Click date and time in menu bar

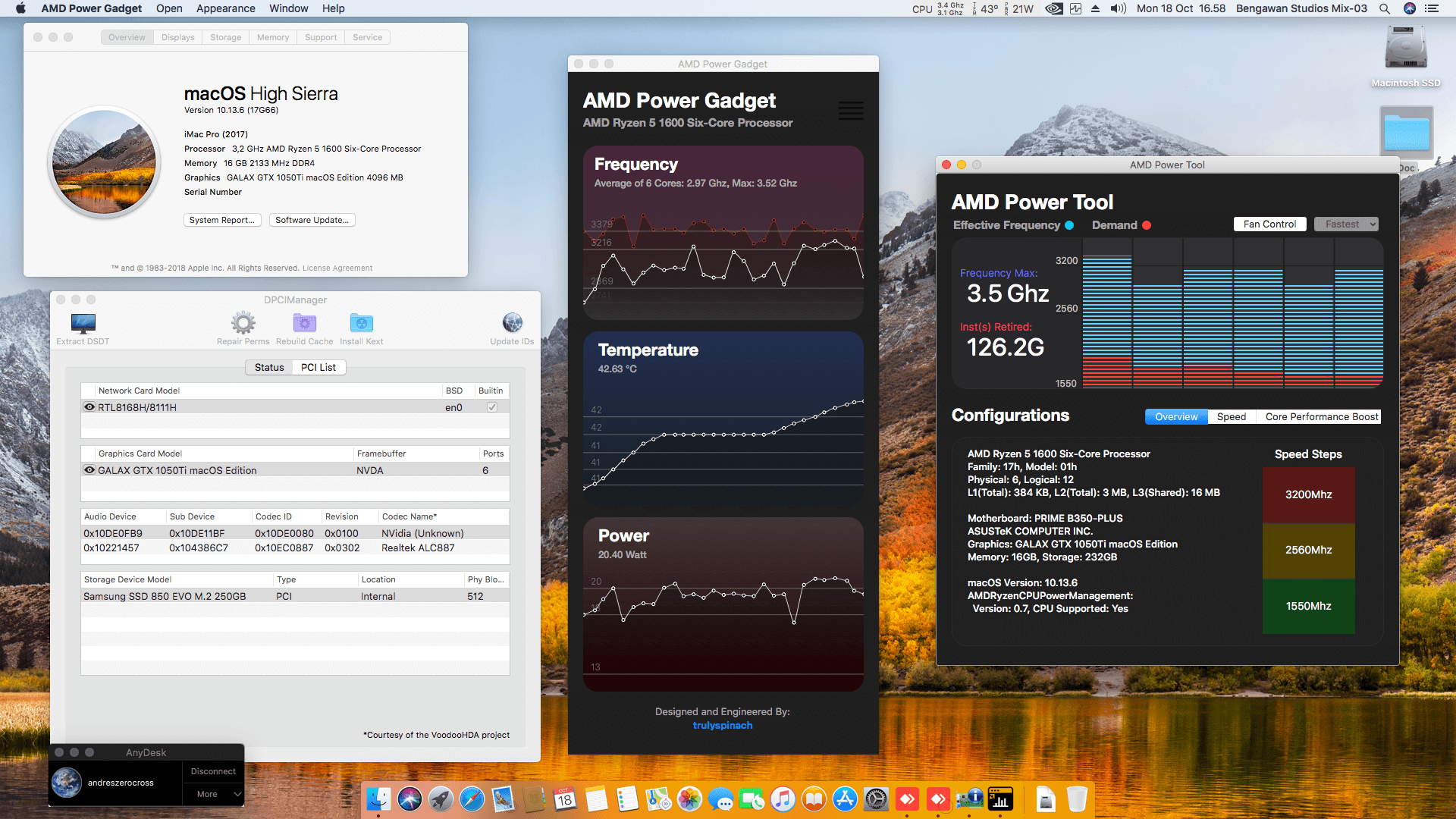pyautogui.click(x=1181, y=8)
